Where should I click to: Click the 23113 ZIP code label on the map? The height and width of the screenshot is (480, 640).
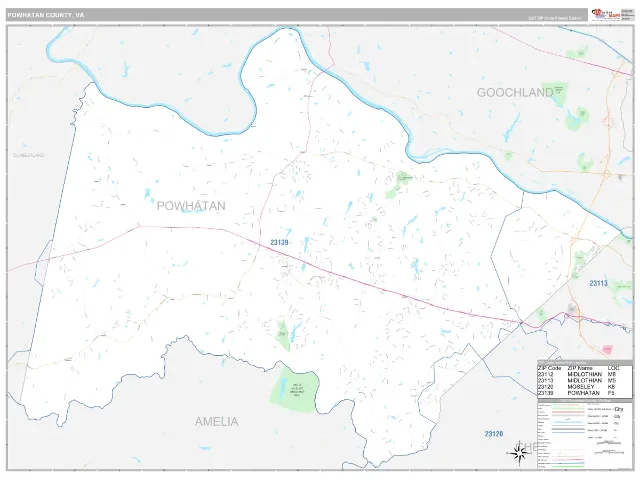point(598,283)
